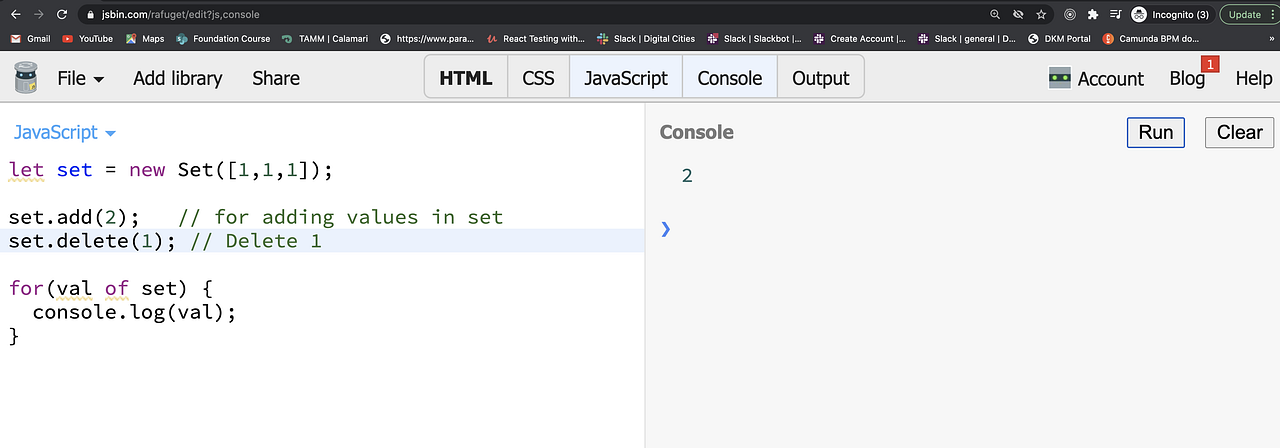Screen dimensions: 1280x448
Task: Toggle the Output panel
Action: point(821,78)
